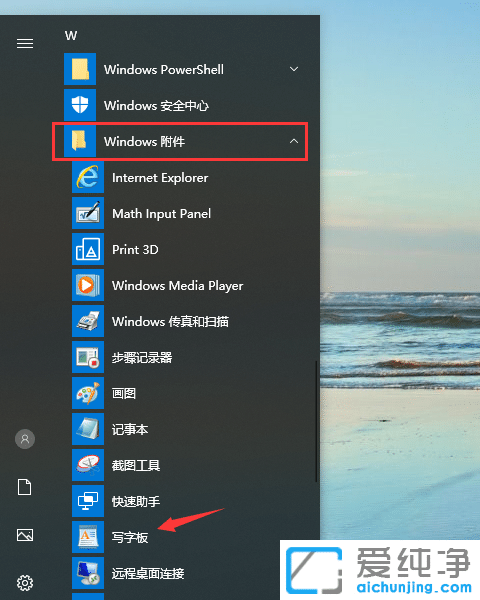Expand the Windows PowerShell chevron
Image resolution: width=480 pixels, height=600 pixels.
coord(294,69)
